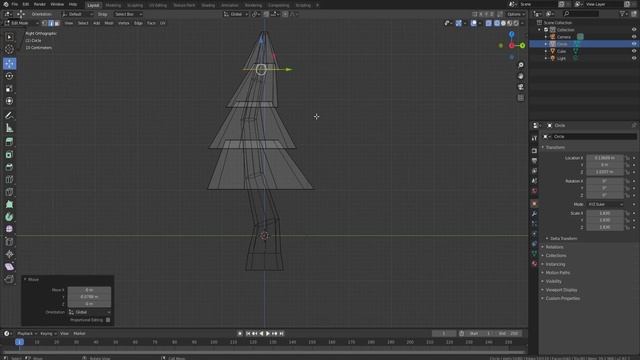Hide Camera object with eye icon
640x360 pixels.
click(634, 37)
